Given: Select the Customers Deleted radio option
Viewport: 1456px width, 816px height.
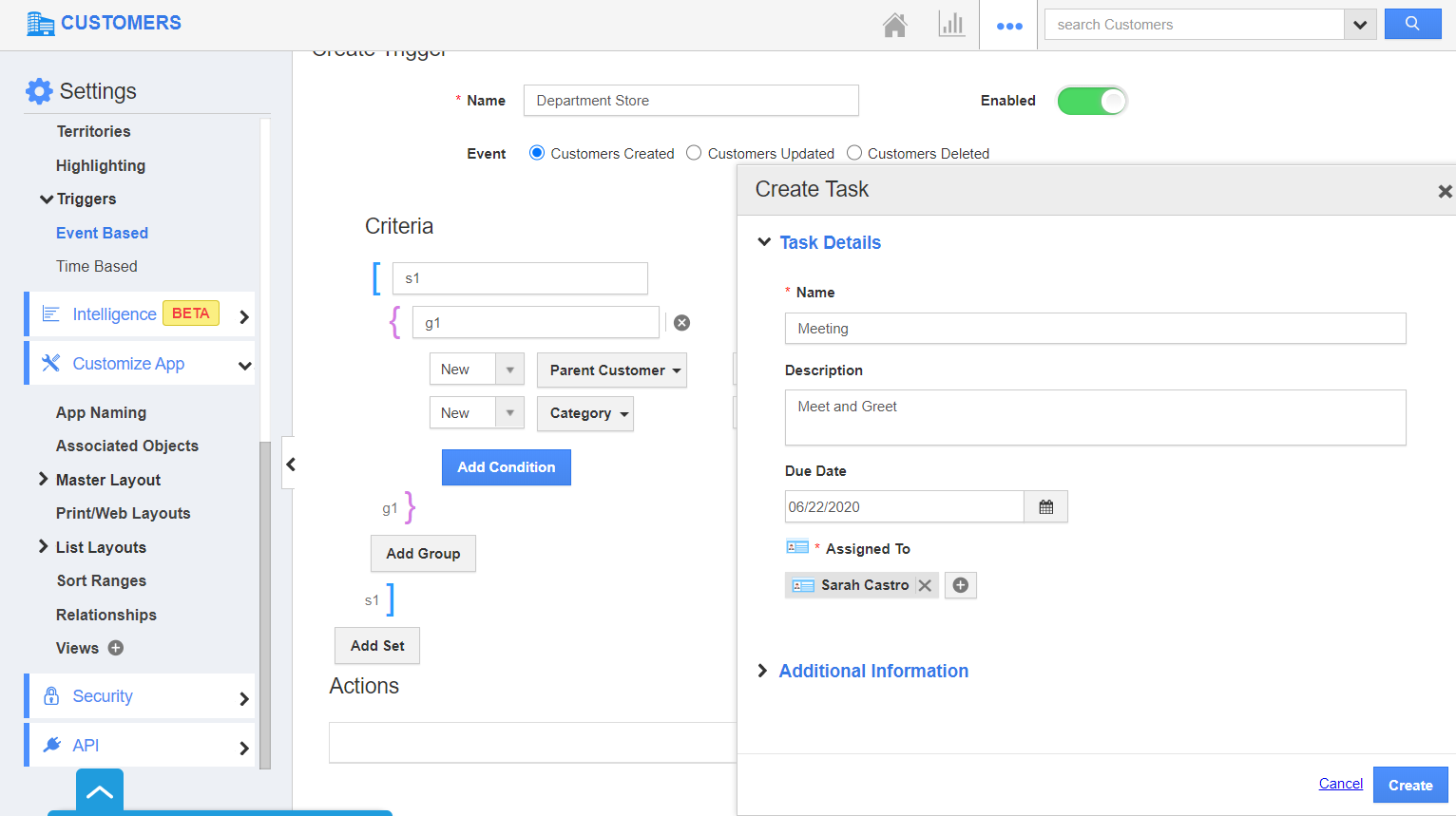Looking at the screenshot, I should (854, 153).
